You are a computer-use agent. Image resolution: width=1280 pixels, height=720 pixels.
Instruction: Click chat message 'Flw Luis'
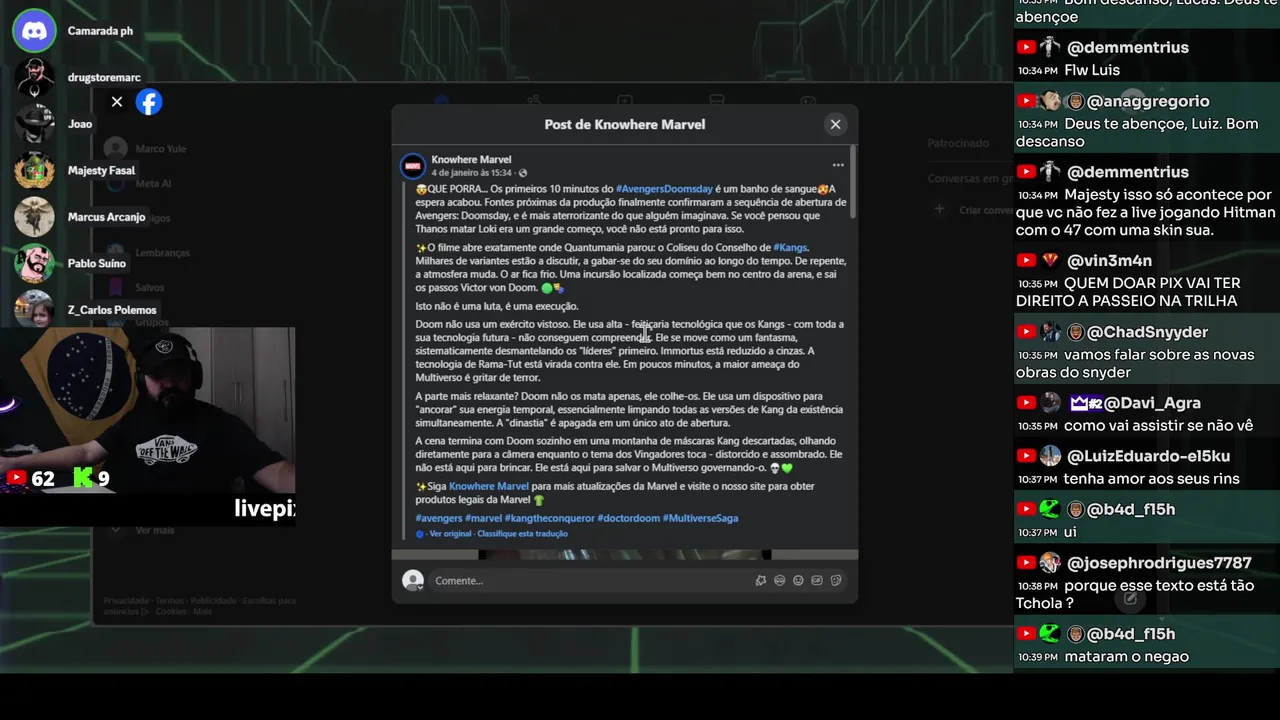tap(1092, 70)
